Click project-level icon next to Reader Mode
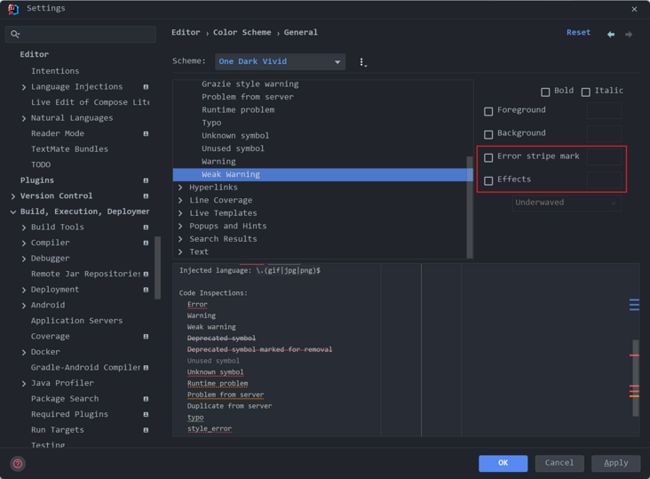This screenshot has width=650, height=479. 146,134
